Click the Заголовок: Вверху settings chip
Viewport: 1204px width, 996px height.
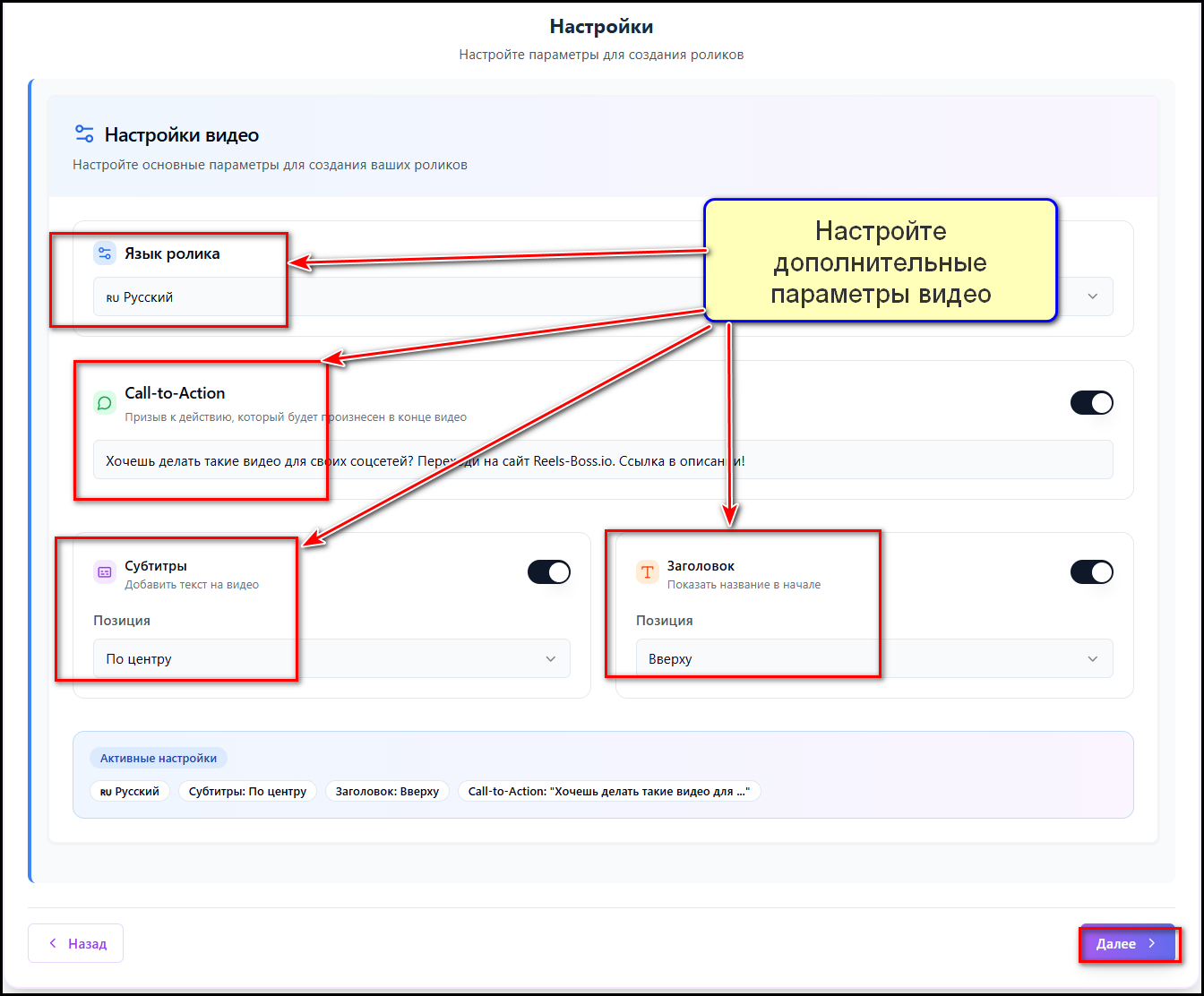click(387, 792)
